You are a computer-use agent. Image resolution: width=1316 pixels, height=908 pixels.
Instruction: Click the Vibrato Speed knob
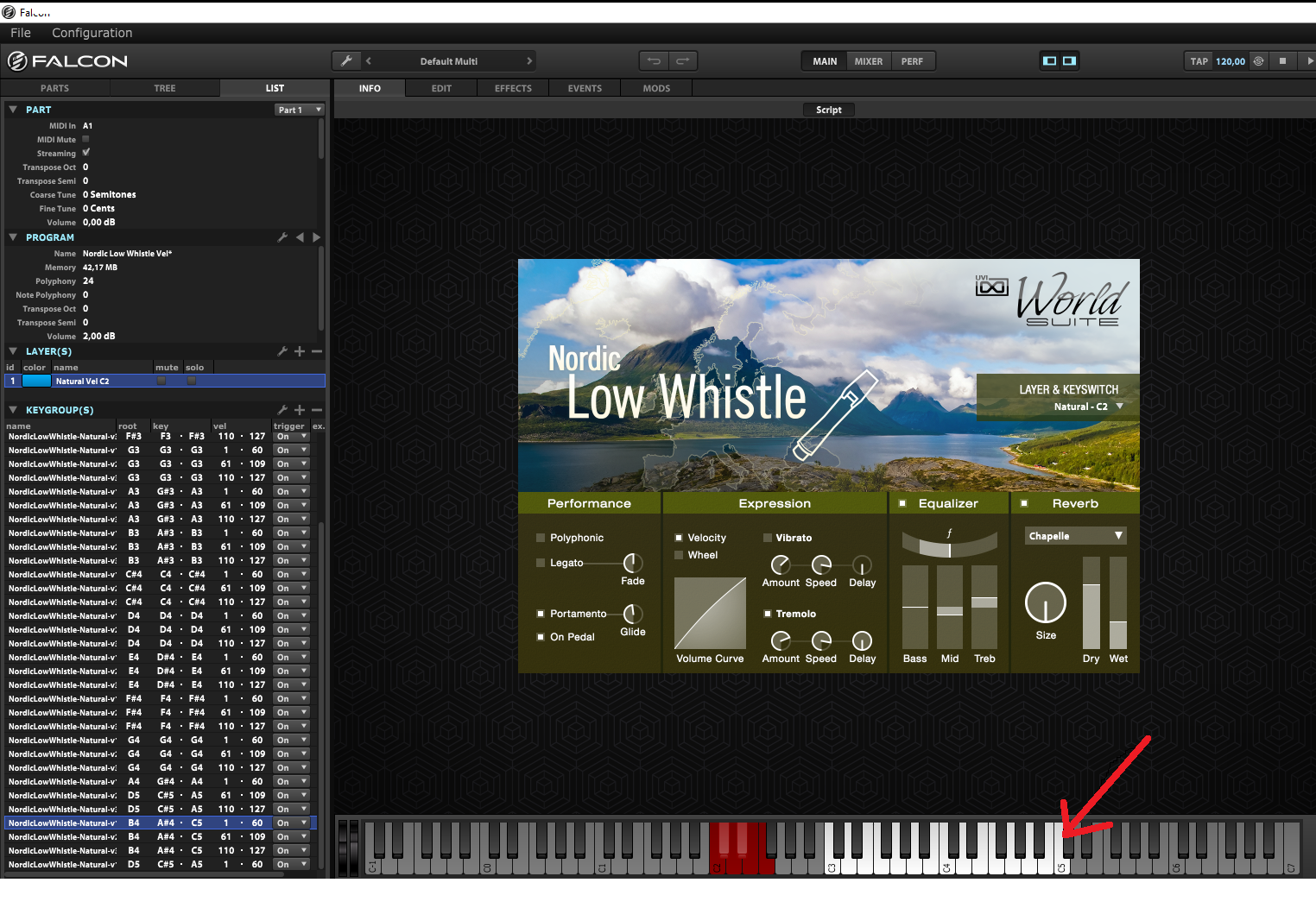pyautogui.click(x=821, y=564)
